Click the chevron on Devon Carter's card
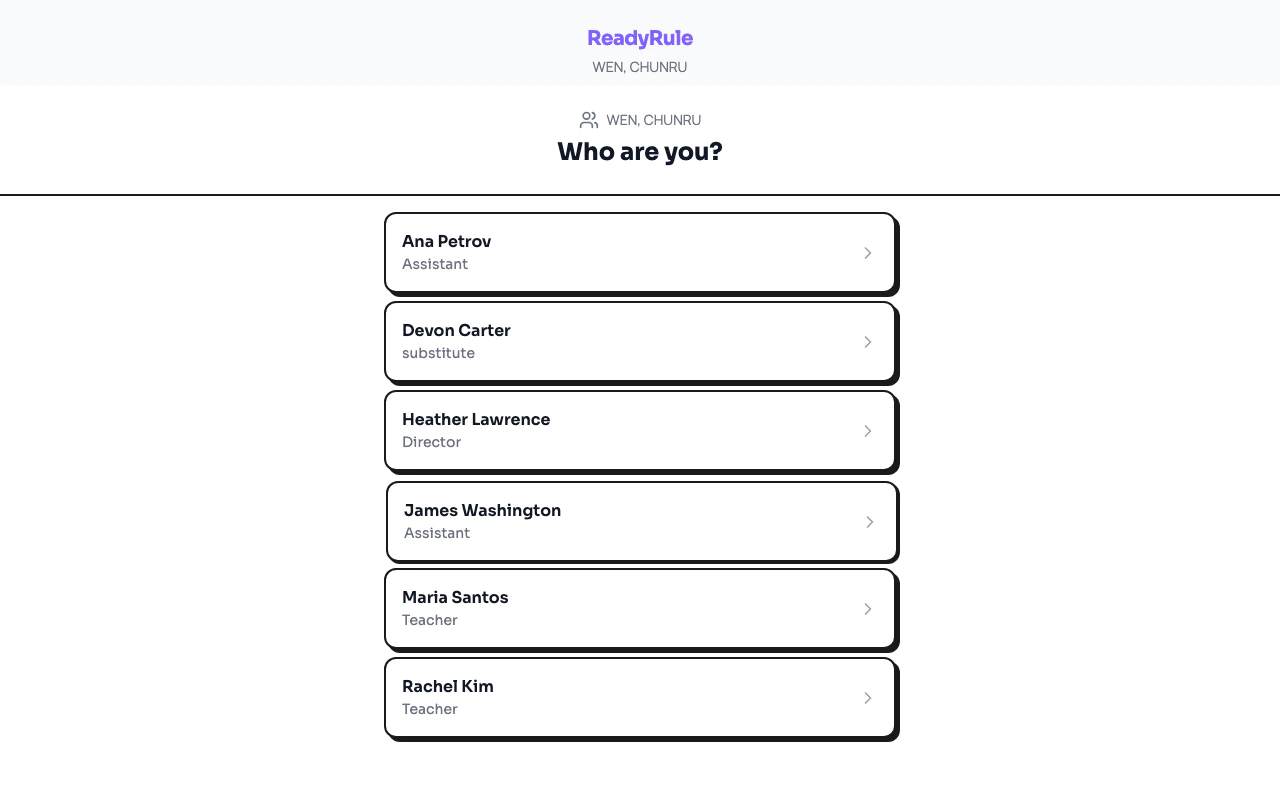 tap(867, 342)
